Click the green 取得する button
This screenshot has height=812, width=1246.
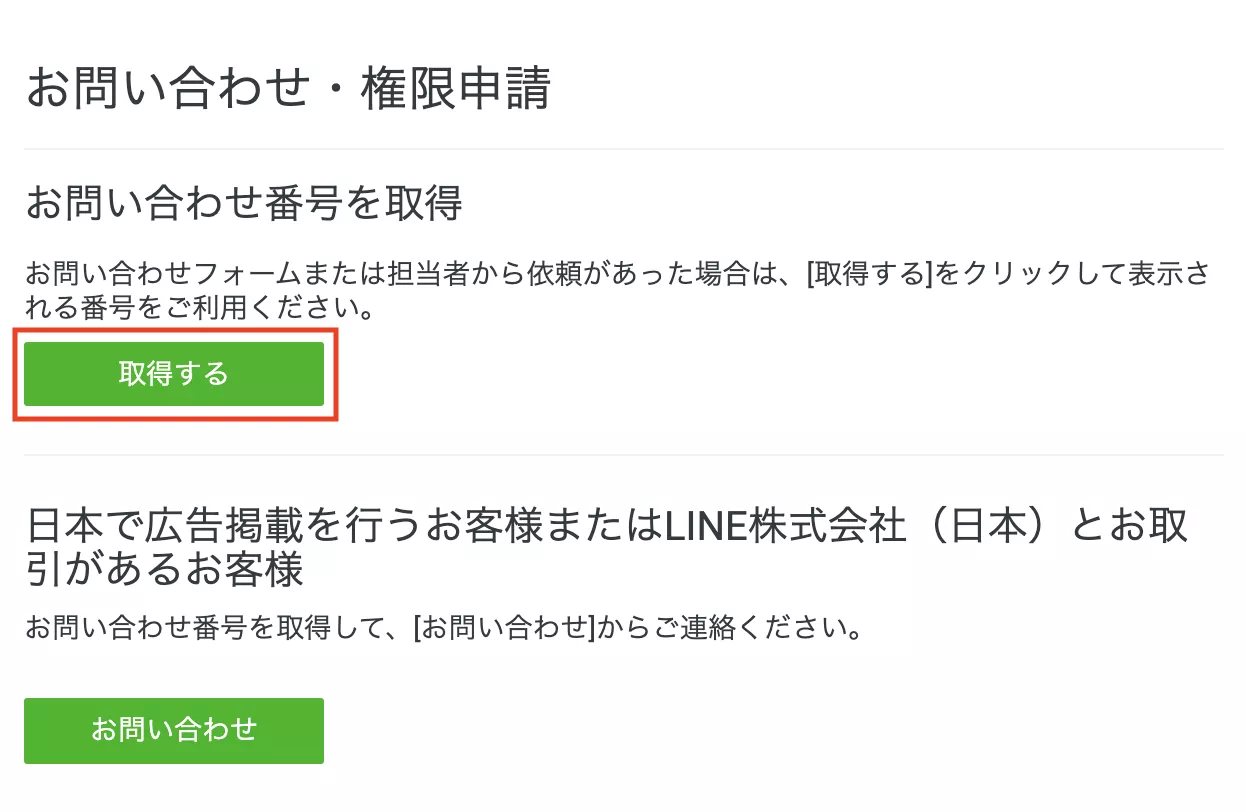click(x=174, y=374)
